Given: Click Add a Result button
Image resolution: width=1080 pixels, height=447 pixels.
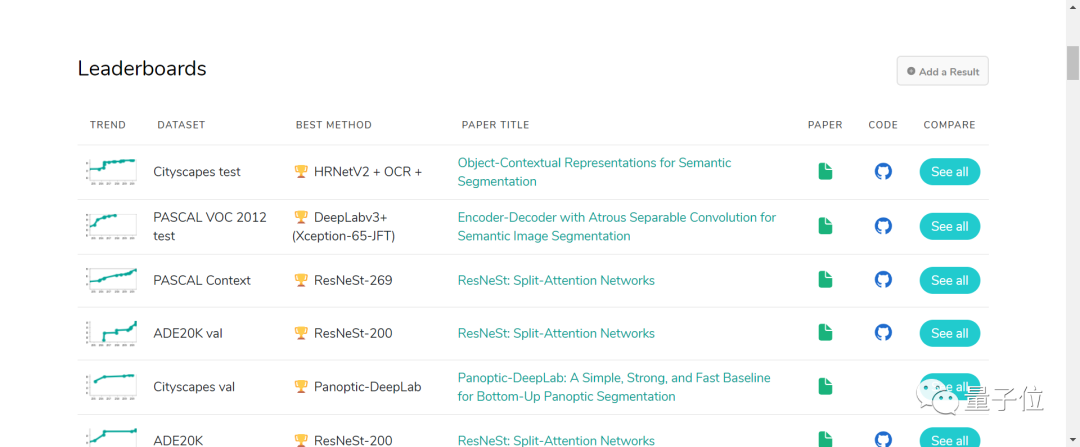Looking at the screenshot, I should tap(942, 71).
